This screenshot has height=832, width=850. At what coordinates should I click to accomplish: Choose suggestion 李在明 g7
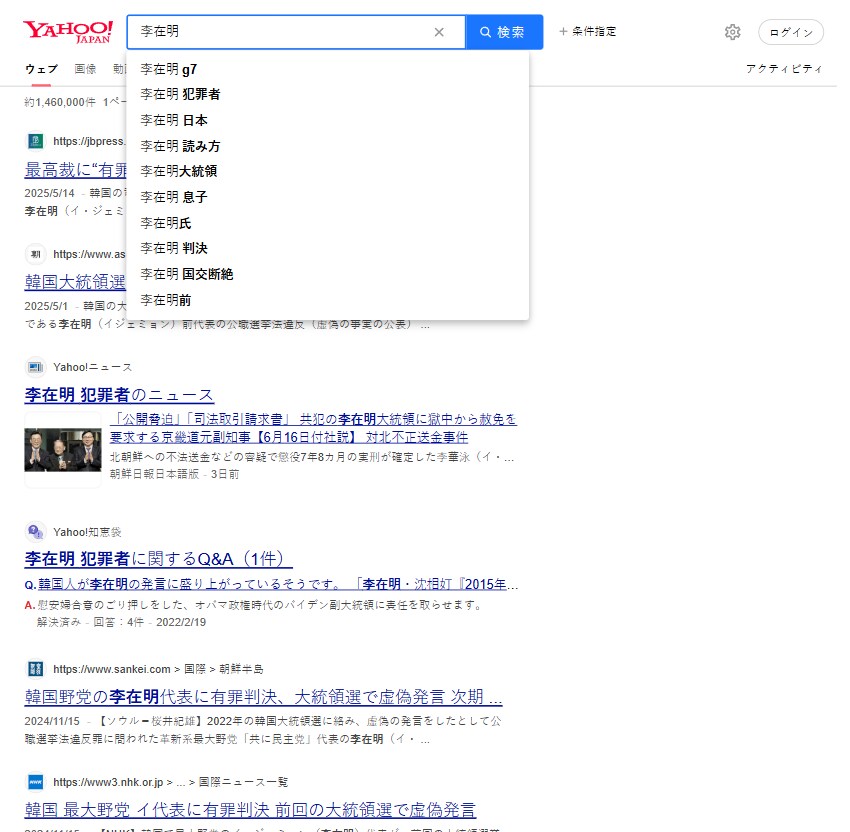[x=327, y=69]
